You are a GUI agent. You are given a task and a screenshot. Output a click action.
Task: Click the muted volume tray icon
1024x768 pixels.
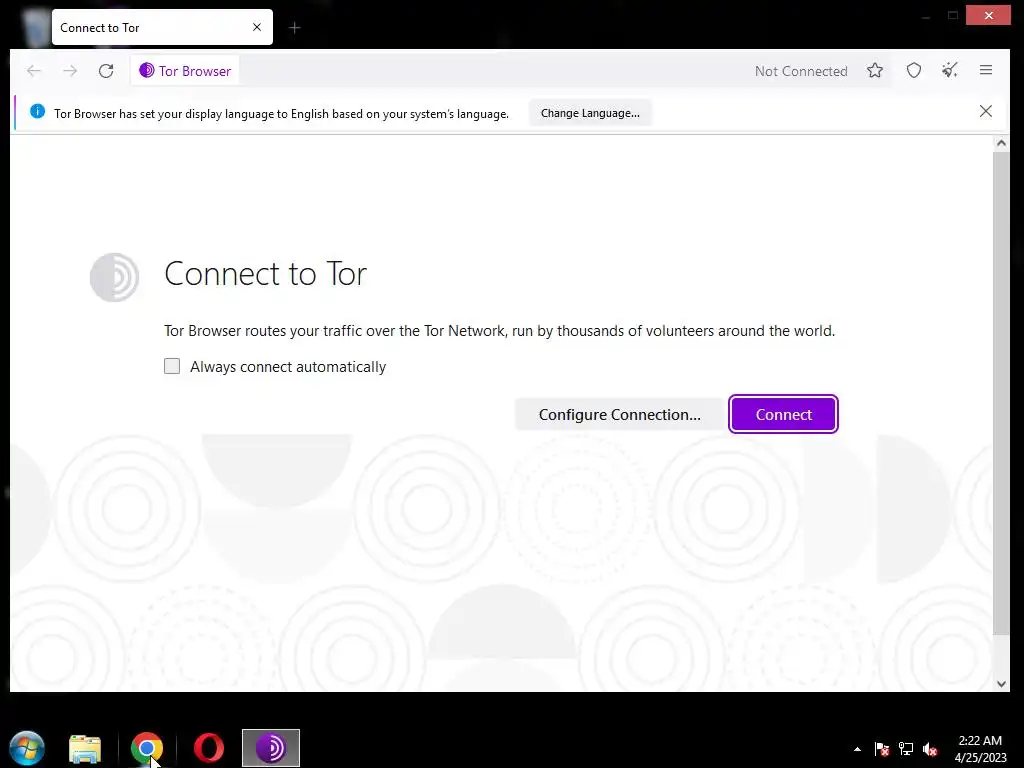pyautogui.click(x=930, y=749)
